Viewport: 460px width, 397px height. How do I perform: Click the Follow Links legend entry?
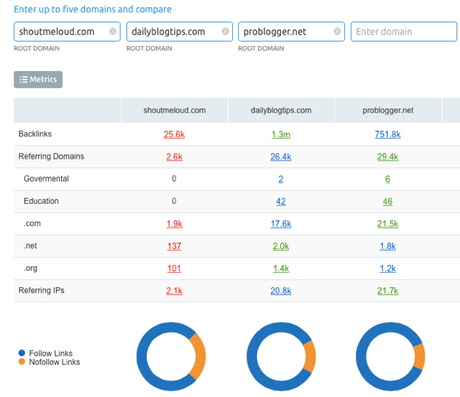(46, 353)
